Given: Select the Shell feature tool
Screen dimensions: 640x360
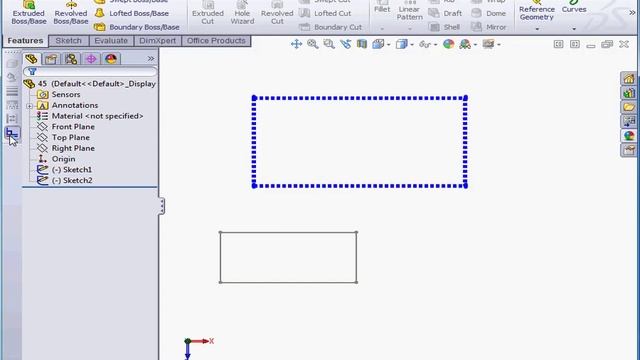Looking at the screenshot, I should tap(444, 27).
